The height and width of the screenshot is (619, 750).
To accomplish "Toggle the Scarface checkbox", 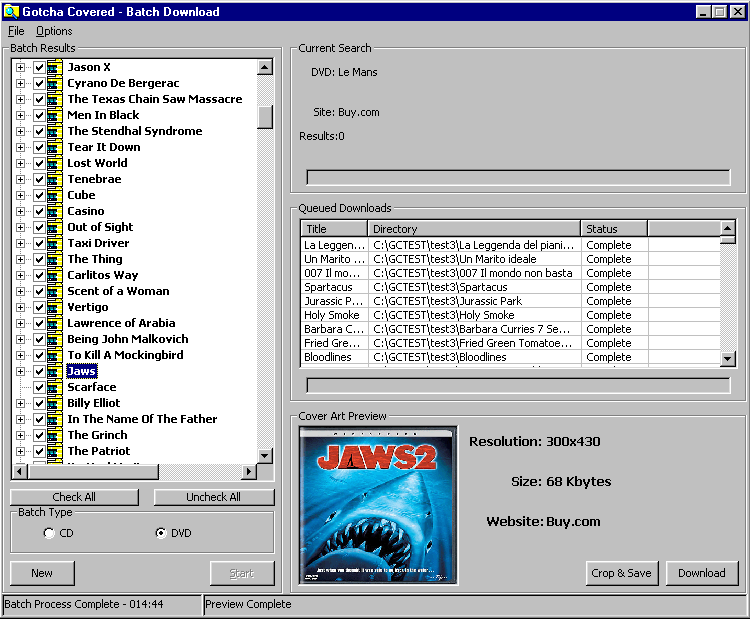I will point(39,387).
